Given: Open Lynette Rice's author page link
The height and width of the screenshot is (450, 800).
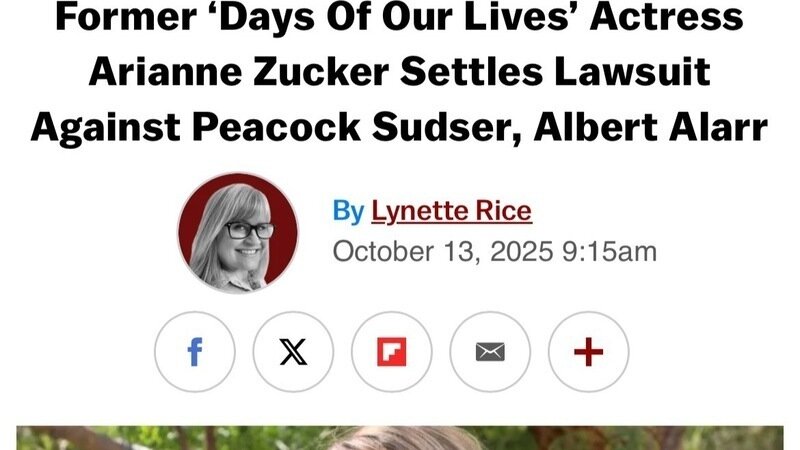Looking at the screenshot, I should tap(452, 211).
